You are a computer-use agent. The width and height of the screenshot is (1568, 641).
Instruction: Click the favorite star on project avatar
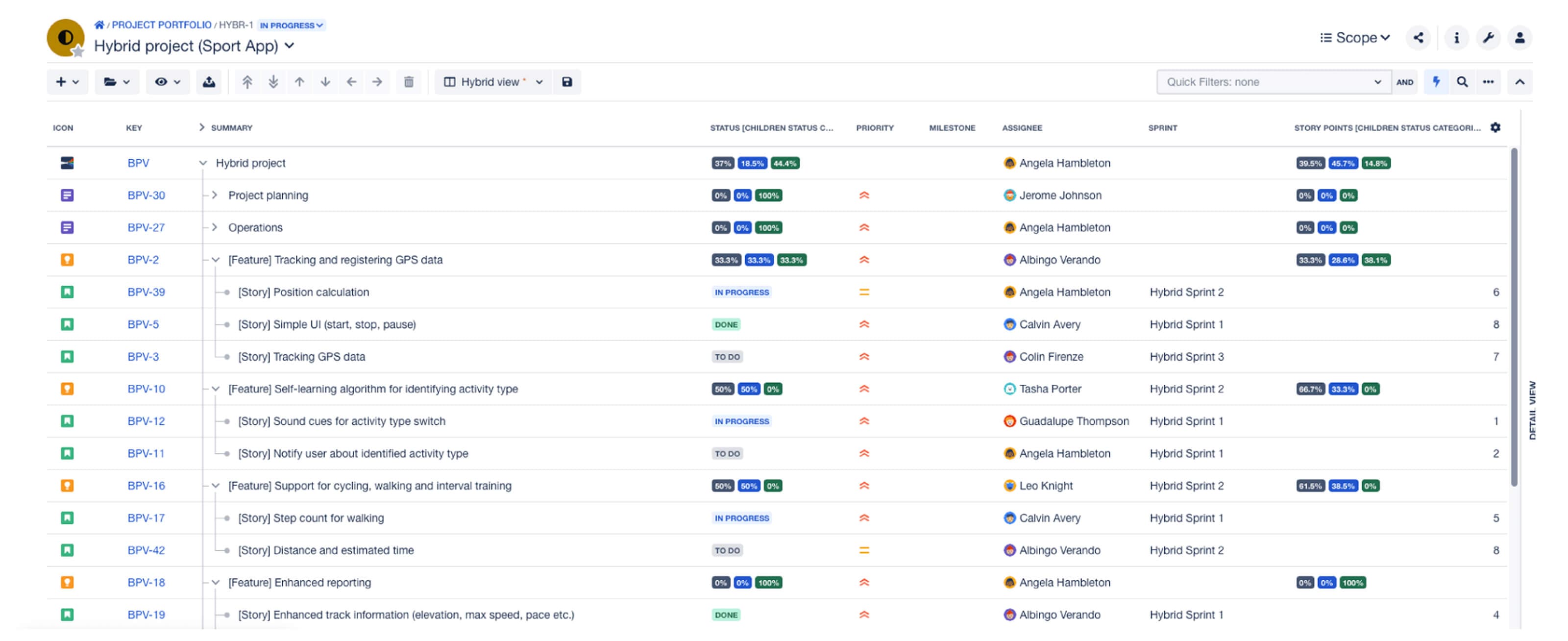tap(78, 52)
